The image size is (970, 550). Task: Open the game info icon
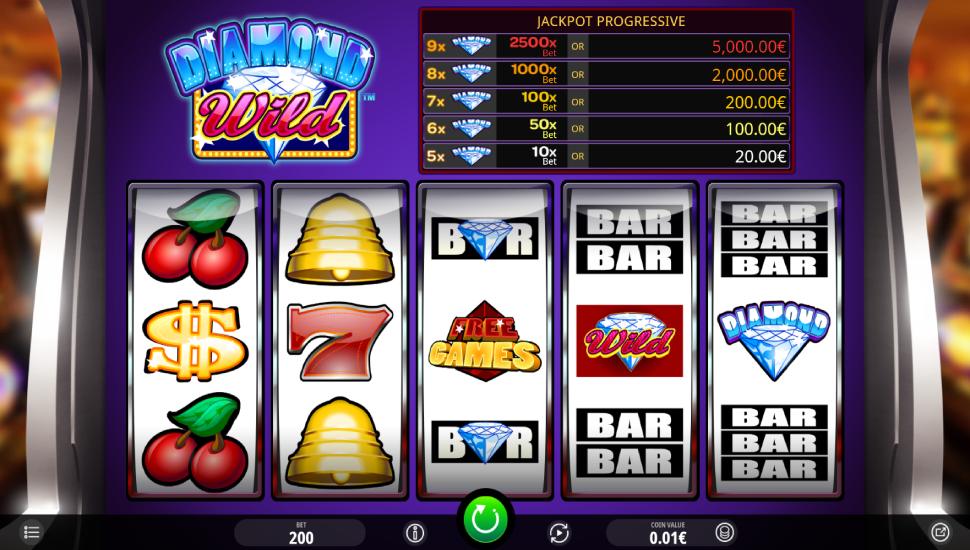point(415,533)
